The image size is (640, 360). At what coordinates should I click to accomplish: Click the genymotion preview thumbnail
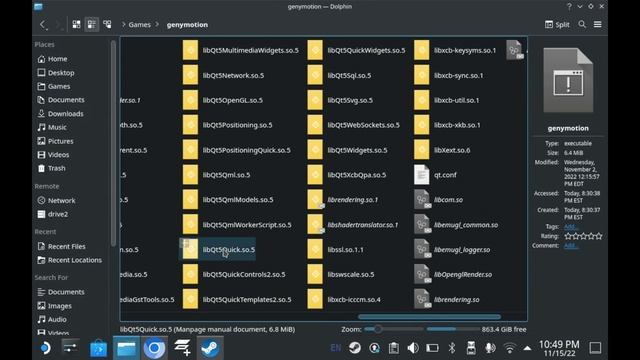(x=568, y=80)
